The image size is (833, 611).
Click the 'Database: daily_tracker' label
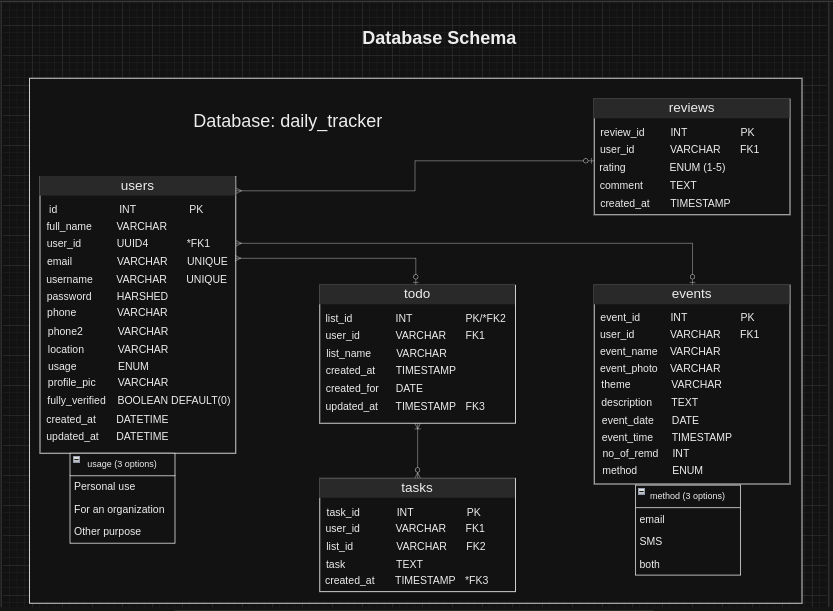pos(287,121)
